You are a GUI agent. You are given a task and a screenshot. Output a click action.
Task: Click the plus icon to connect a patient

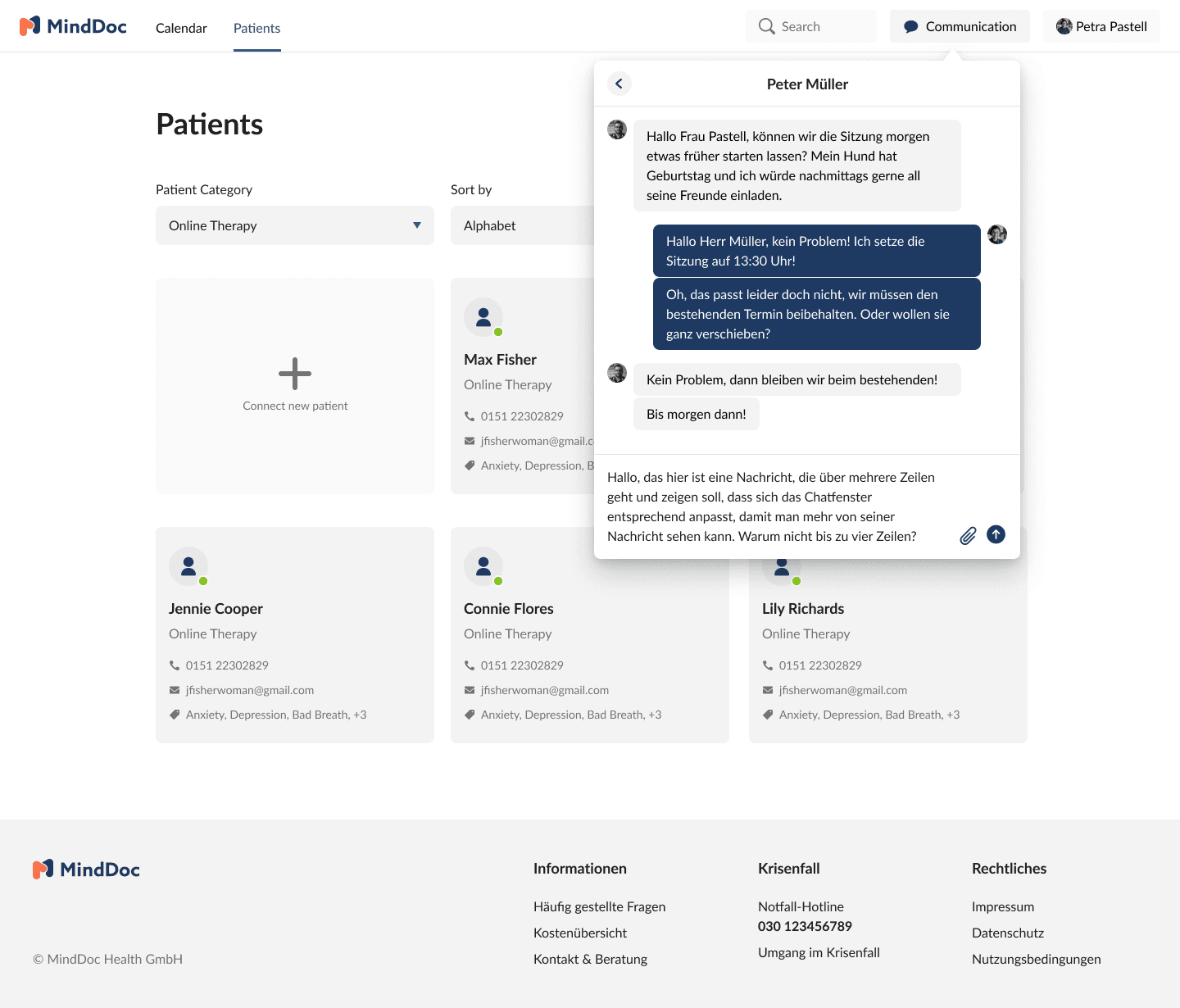tap(295, 374)
